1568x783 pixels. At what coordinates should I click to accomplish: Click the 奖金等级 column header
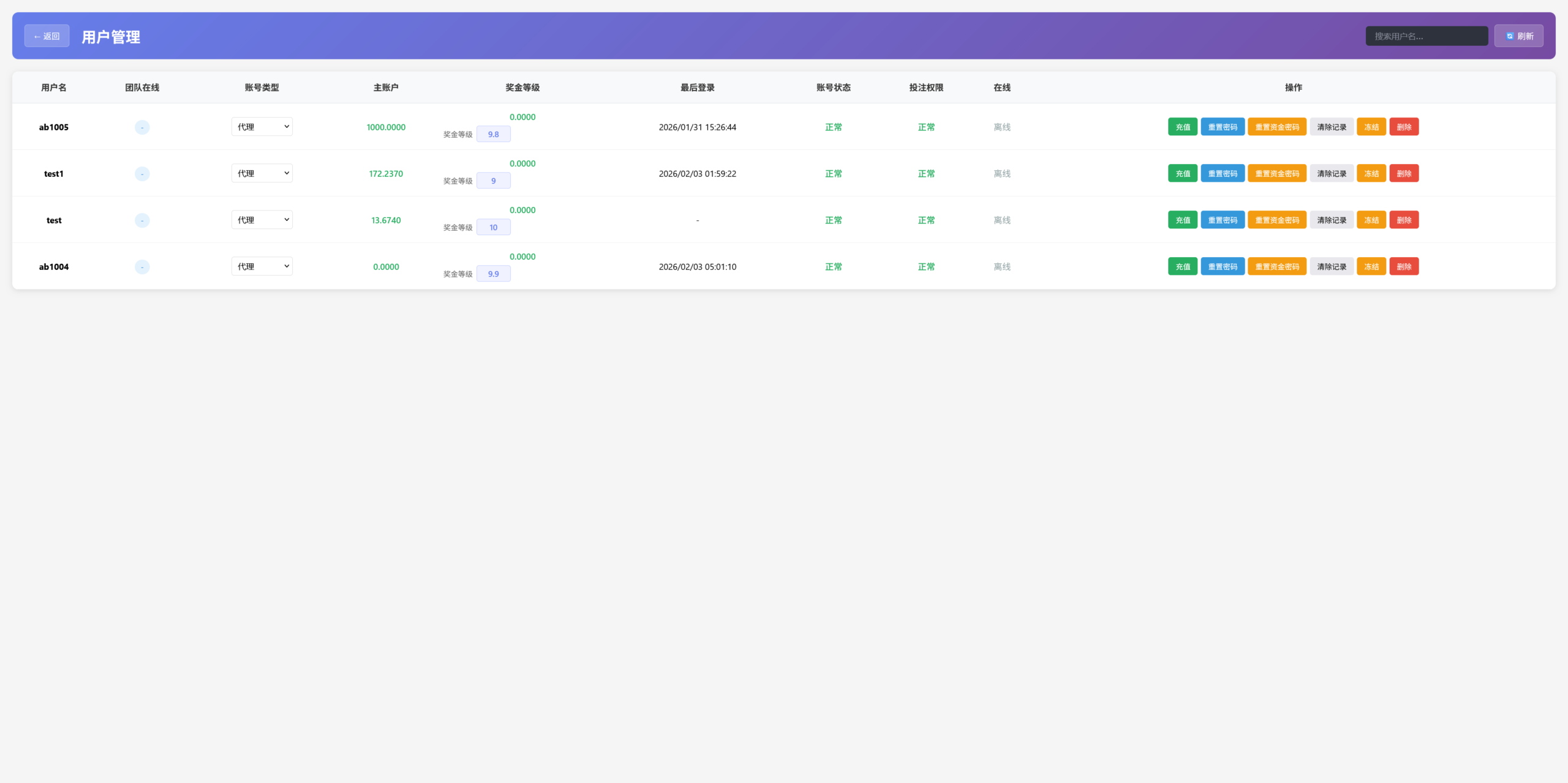pyautogui.click(x=522, y=88)
